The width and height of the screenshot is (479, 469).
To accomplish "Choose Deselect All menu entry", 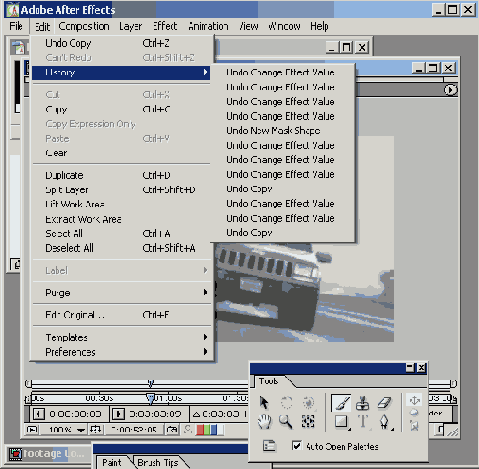I will [121, 248].
